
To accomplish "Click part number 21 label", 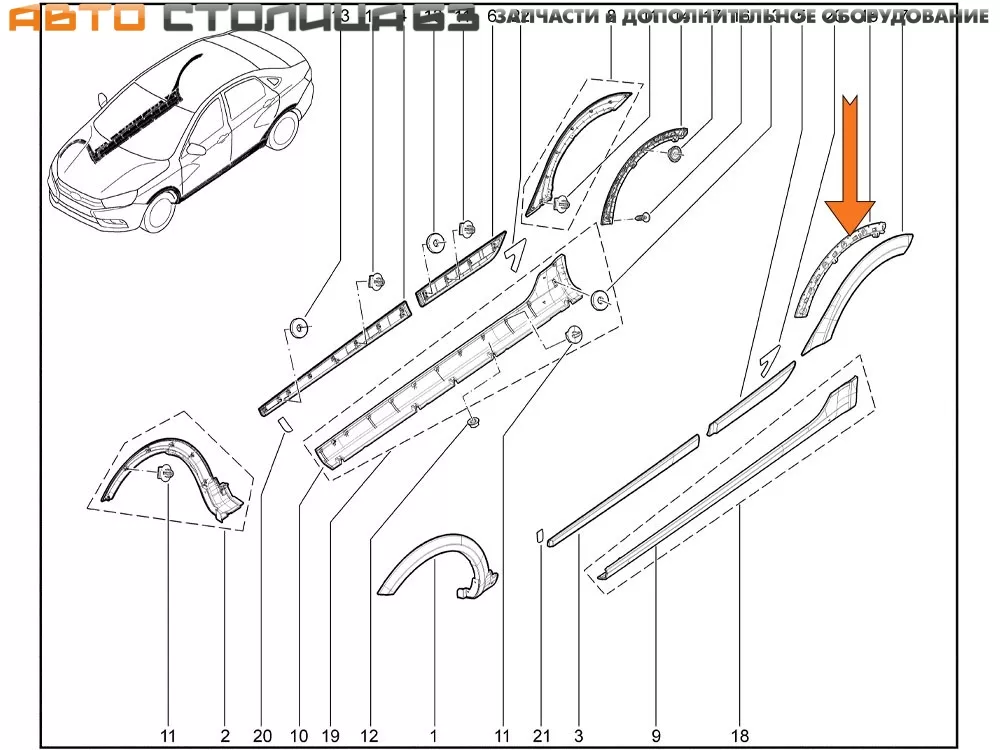I will pyautogui.click(x=540, y=736).
